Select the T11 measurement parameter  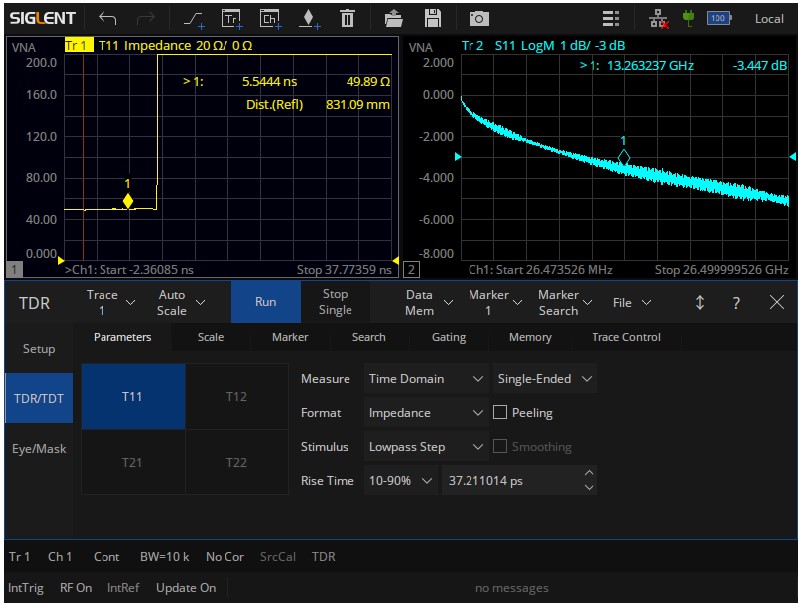click(x=132, y=396)
